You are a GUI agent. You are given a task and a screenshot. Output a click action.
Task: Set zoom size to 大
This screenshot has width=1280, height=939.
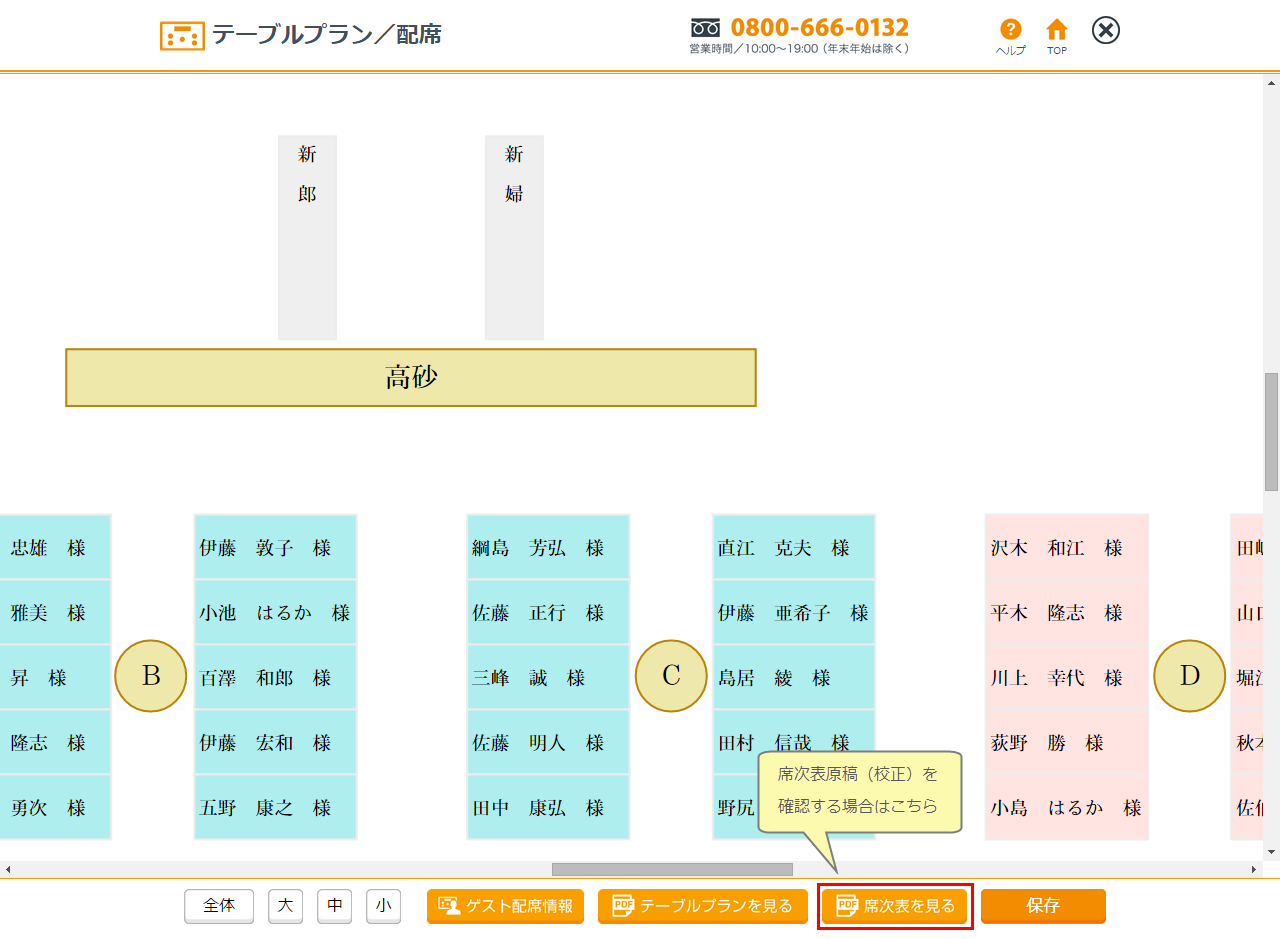pos(285,906)
